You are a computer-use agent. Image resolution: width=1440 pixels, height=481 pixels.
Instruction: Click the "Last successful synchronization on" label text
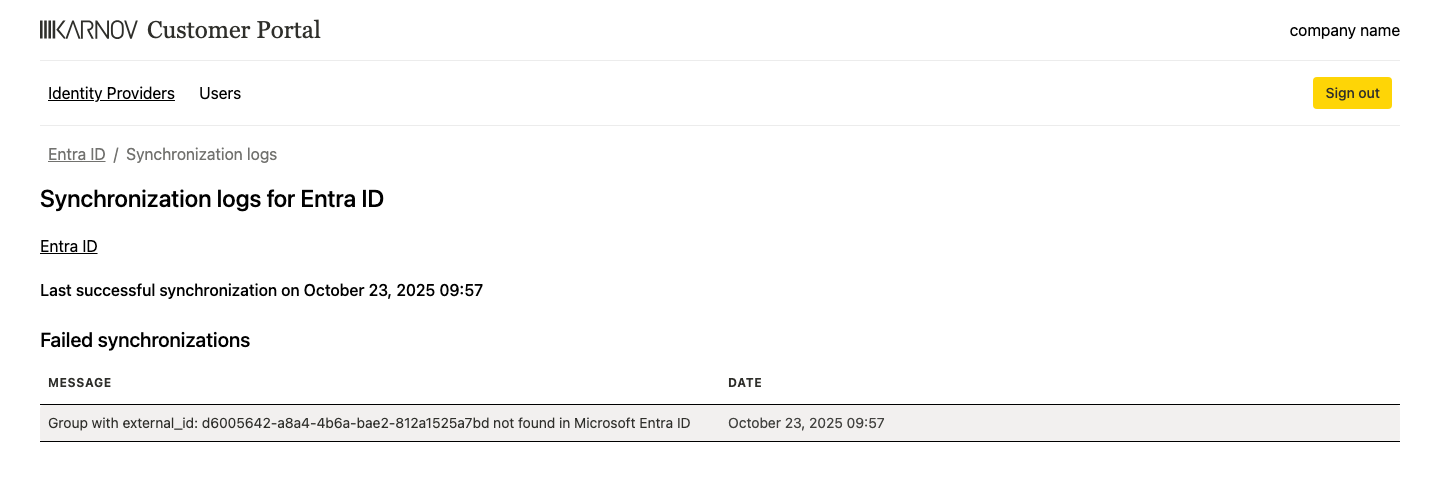[170, 291]
